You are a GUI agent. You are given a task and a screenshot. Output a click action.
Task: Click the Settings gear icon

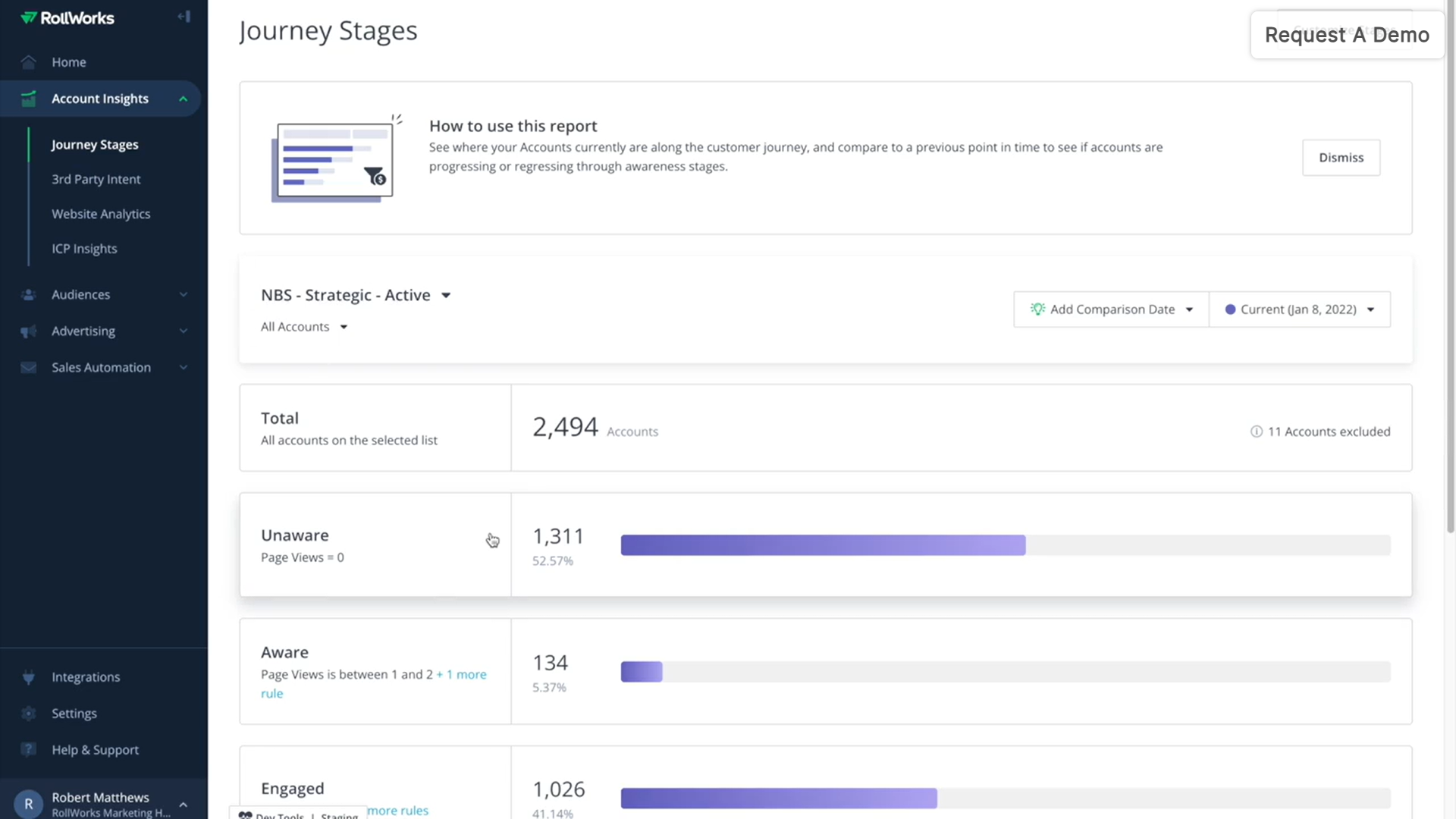pos(29,714)
